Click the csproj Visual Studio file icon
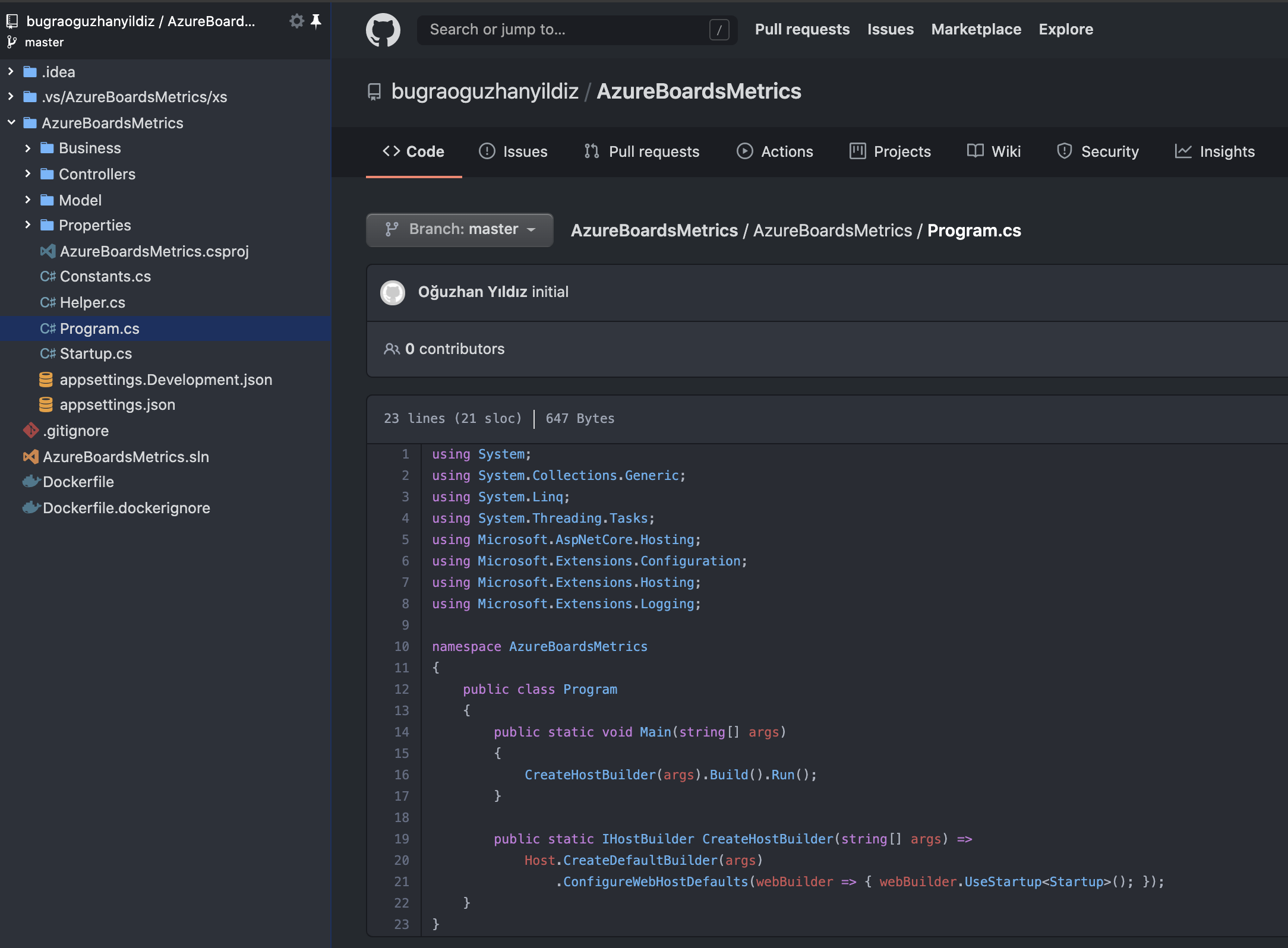The height and width of the screenshot is (948, 1288). pyautogui.click(x=48, y=251)
